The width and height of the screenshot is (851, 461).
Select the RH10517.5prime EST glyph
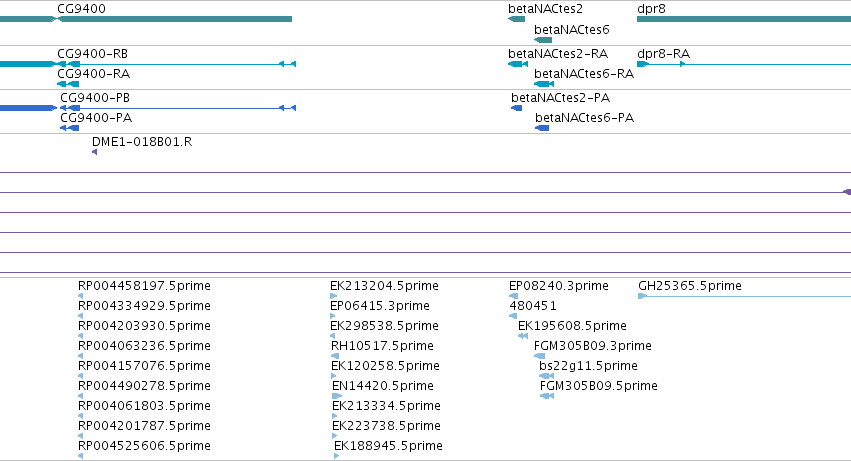tap(335, 356)
